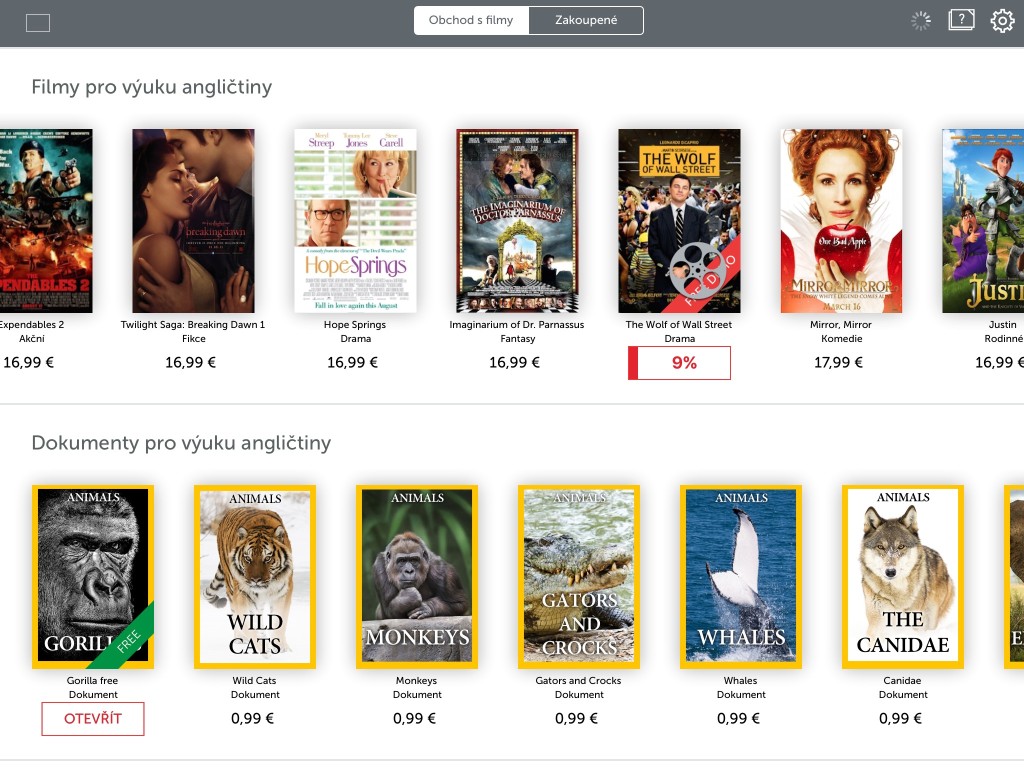Click the 17,99 € price for Mirror, Mirror
This screenshot has width=1024, height=768.
pyautogui.click(x=838, y=362)
